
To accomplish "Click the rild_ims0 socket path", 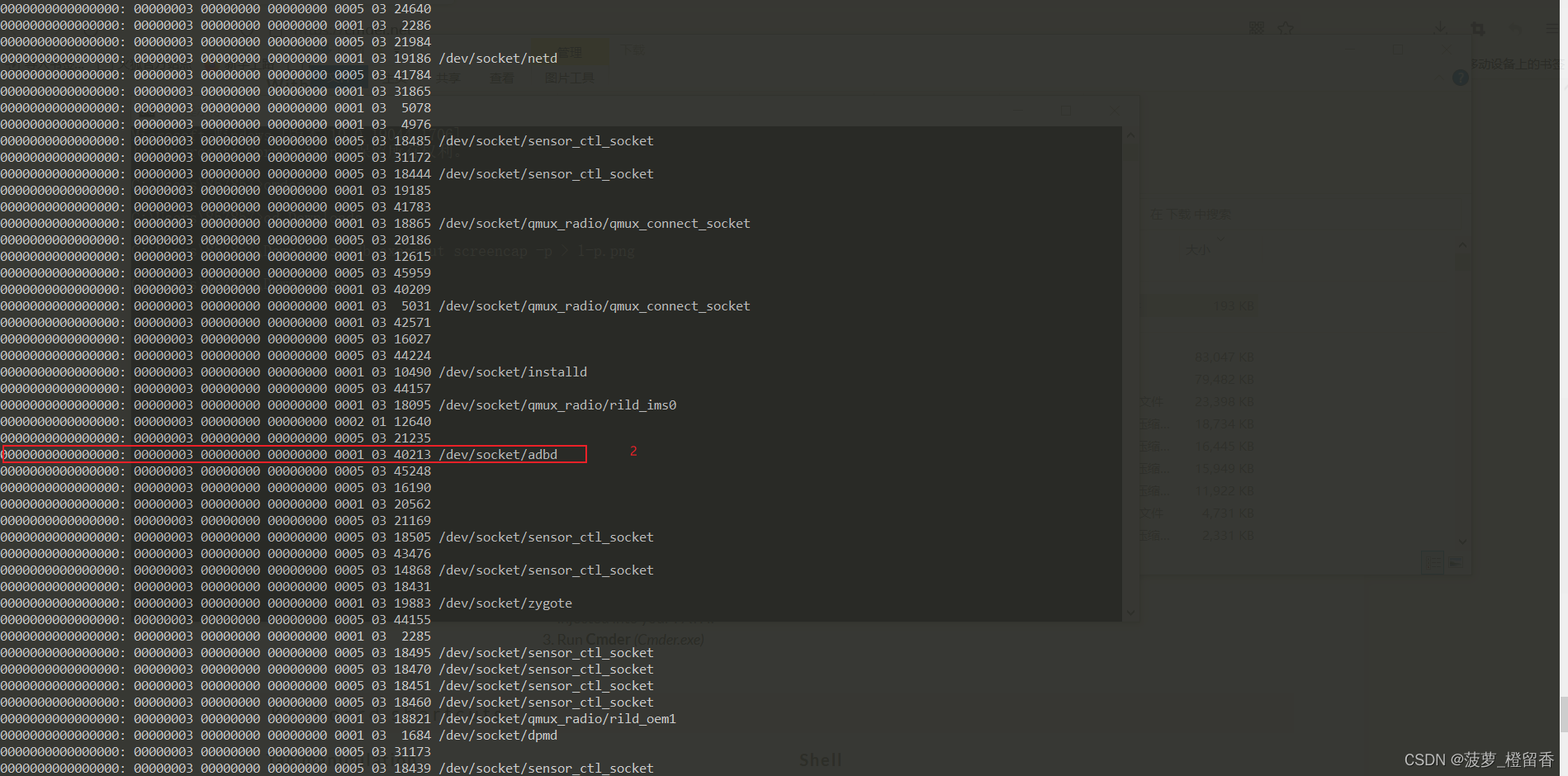I will point(557,405).
